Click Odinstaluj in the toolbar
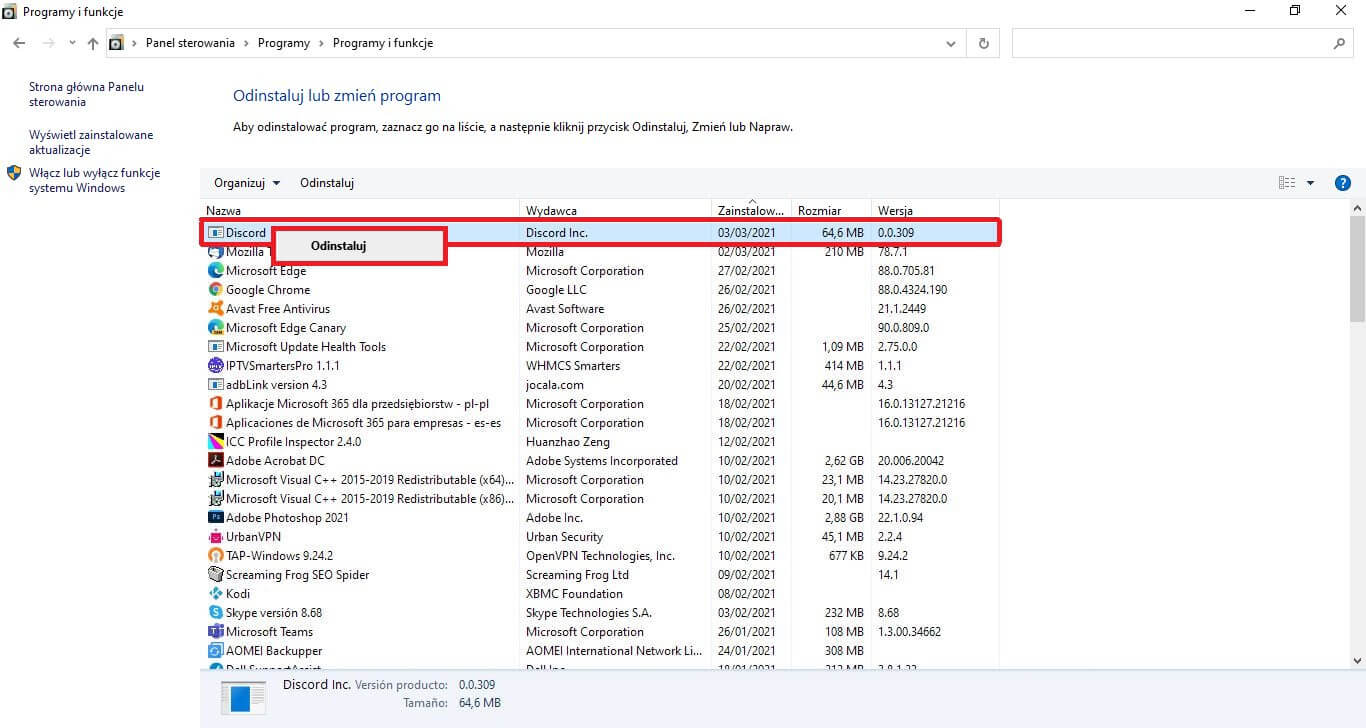The image size is (1366, 728). pyautogui.click(x=327, y=183)
